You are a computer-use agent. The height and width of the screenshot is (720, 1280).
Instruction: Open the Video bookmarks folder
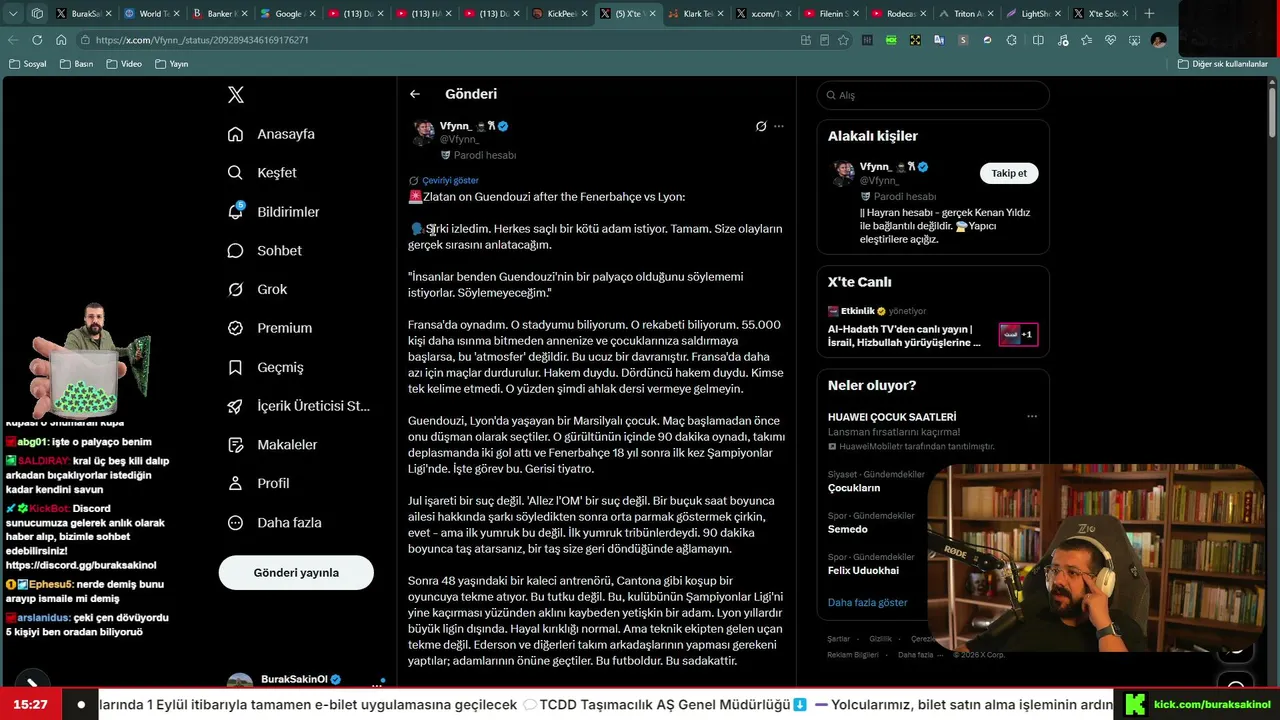[124, 64]
